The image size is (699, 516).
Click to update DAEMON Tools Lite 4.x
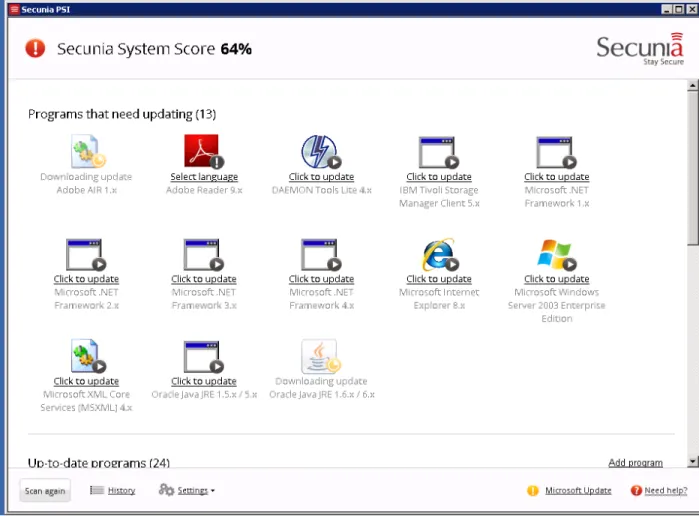[321, 177]
